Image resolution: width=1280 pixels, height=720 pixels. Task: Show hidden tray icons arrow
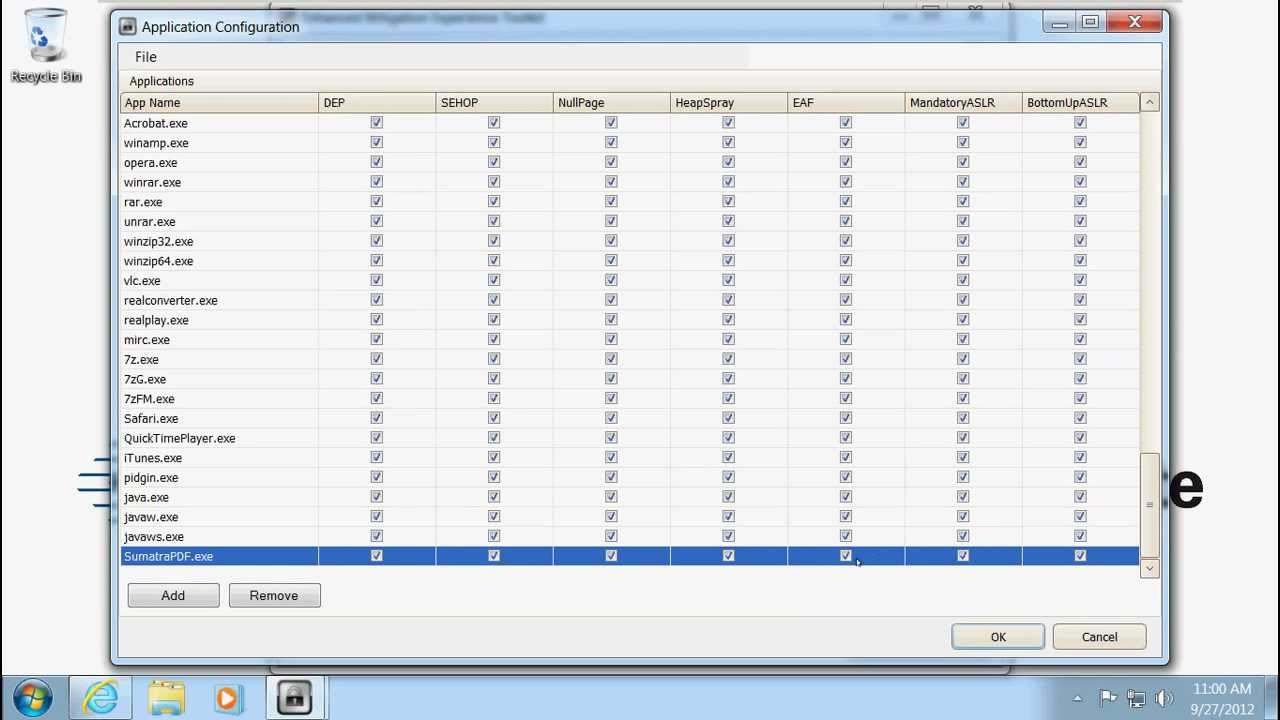[x=1077, y=699]
